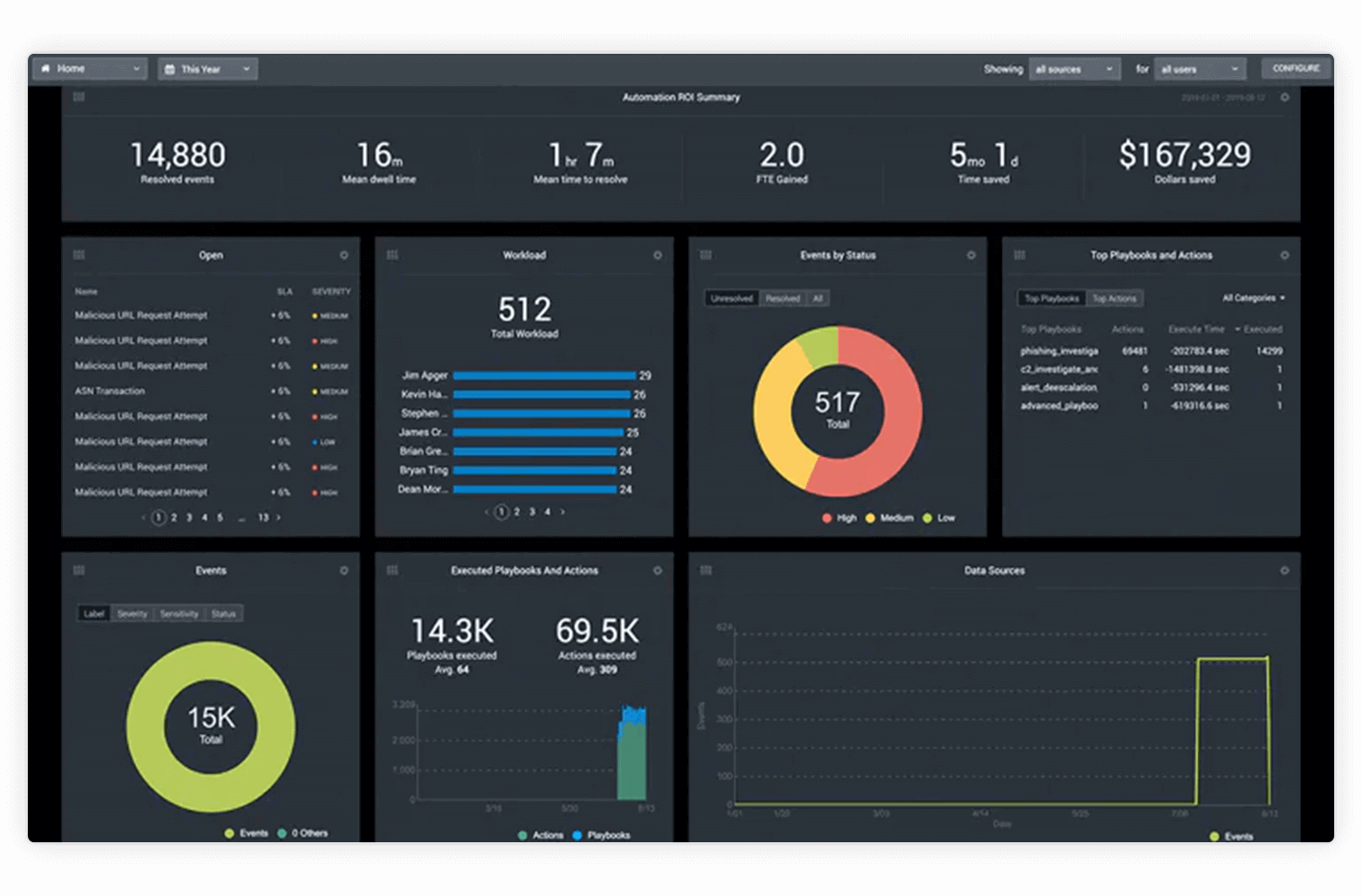Select Resolved tab in Events by Status
This screenshot has width=1362, height=896.
(783, 298)
